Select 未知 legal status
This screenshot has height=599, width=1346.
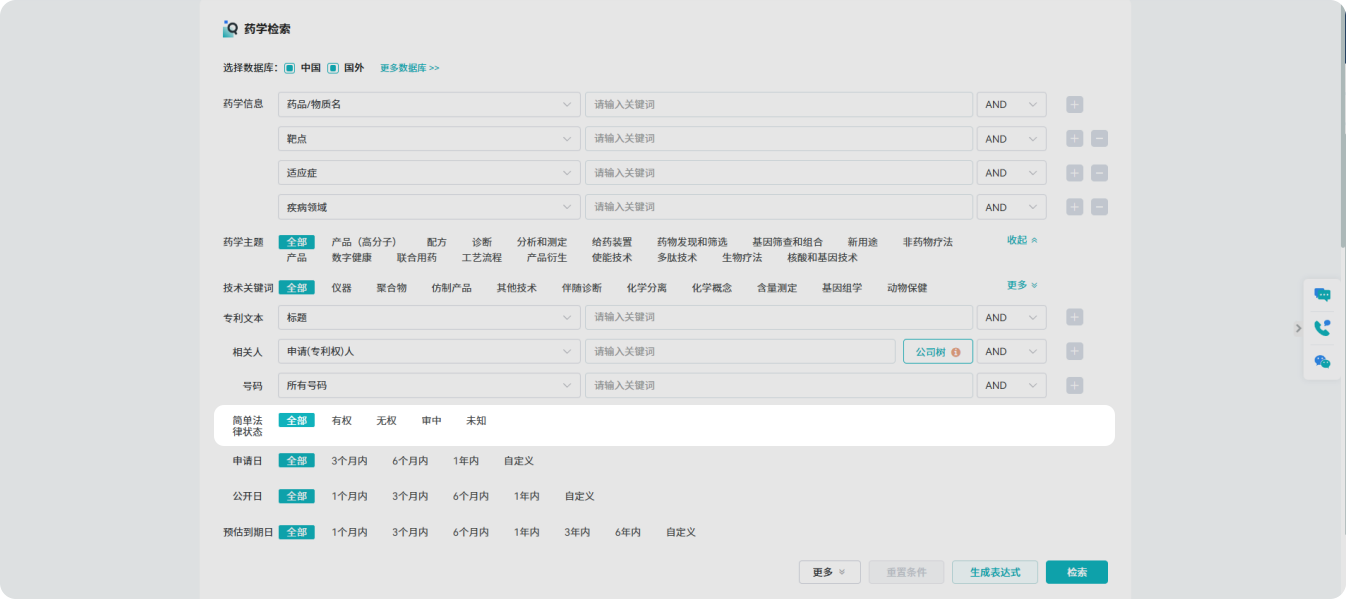click(x=476, y=421)
